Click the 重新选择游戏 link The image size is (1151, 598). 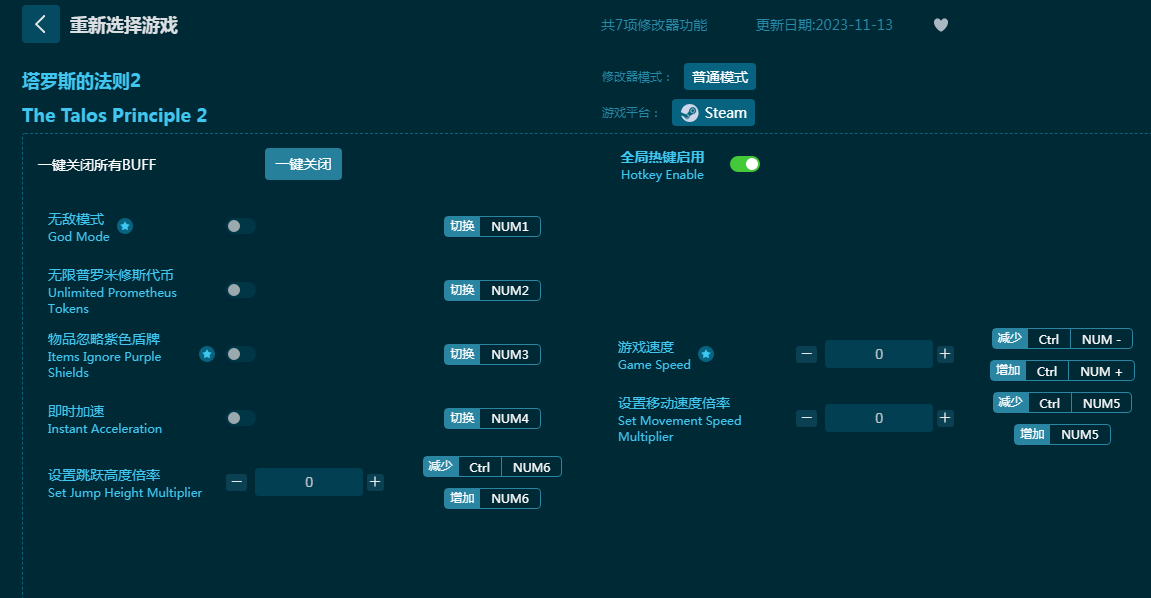coord(123,25)
